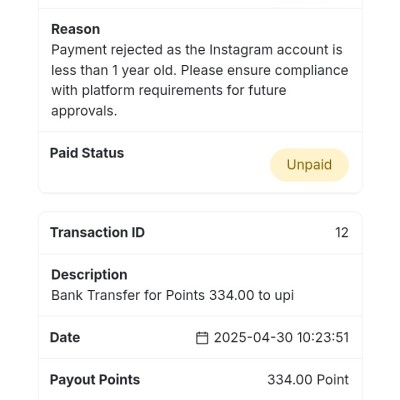Click the 'approvals.' text ending the reason
The height and width of the screenshot is (400, 400).
point(84,111)
